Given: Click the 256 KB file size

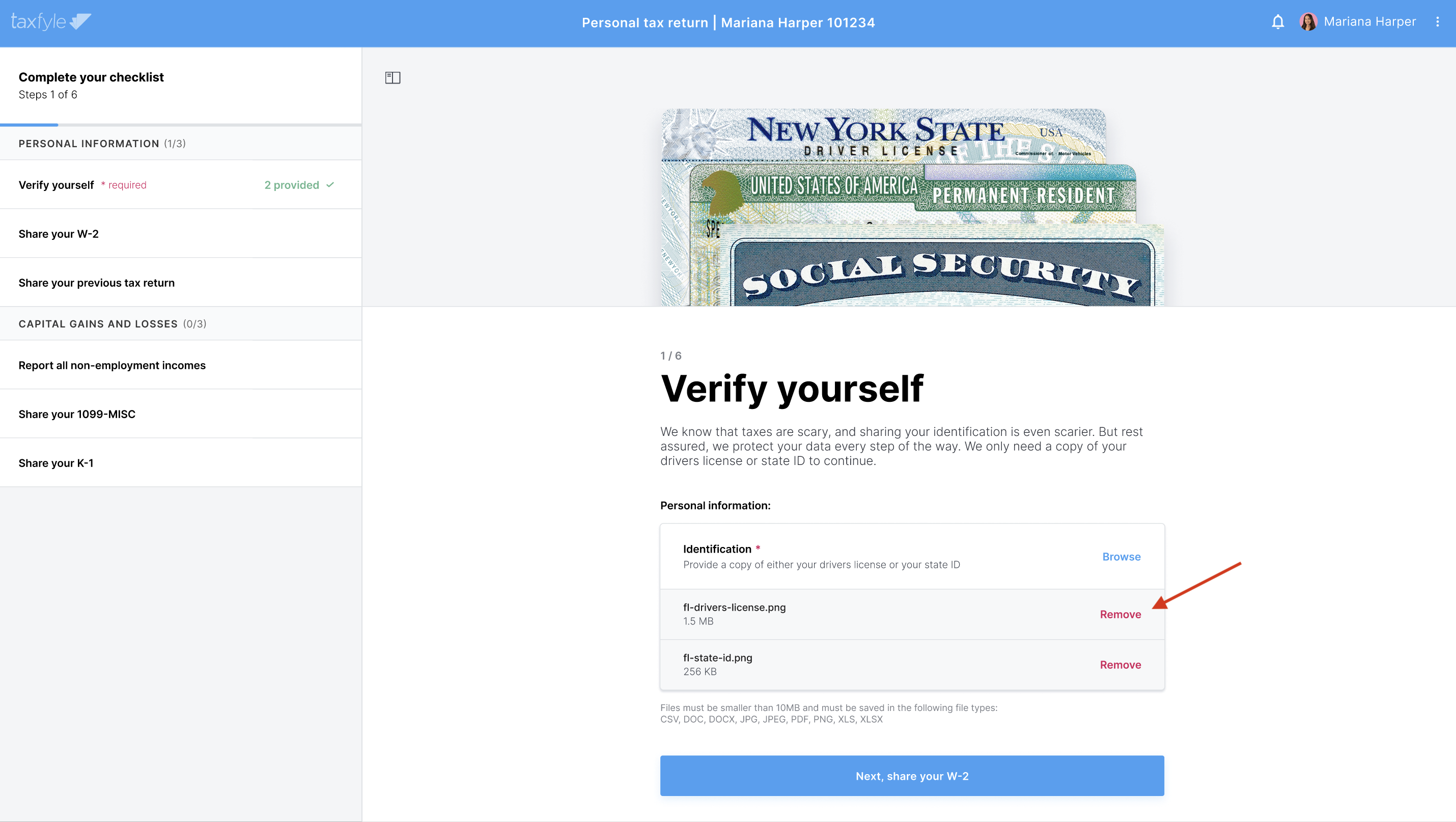Looking at the screenshot, I should 699,671.
